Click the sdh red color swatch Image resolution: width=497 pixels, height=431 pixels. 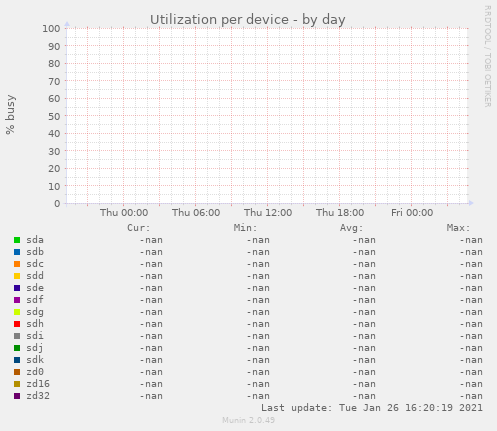17,324
